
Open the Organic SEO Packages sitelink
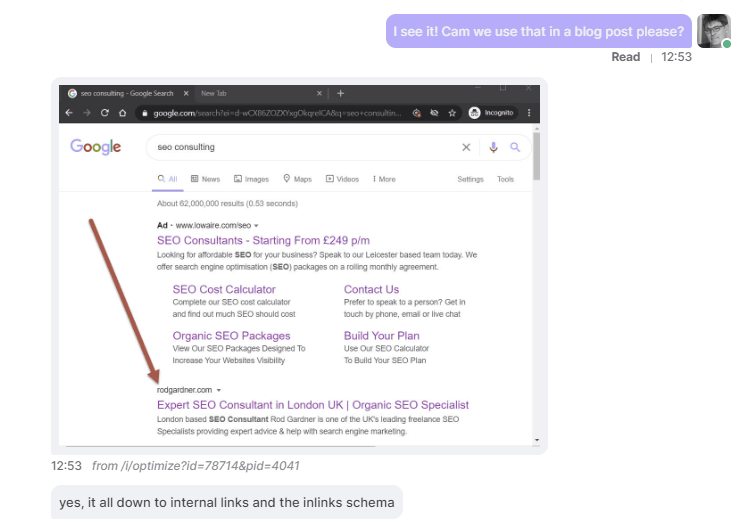[x=231, y=336]
